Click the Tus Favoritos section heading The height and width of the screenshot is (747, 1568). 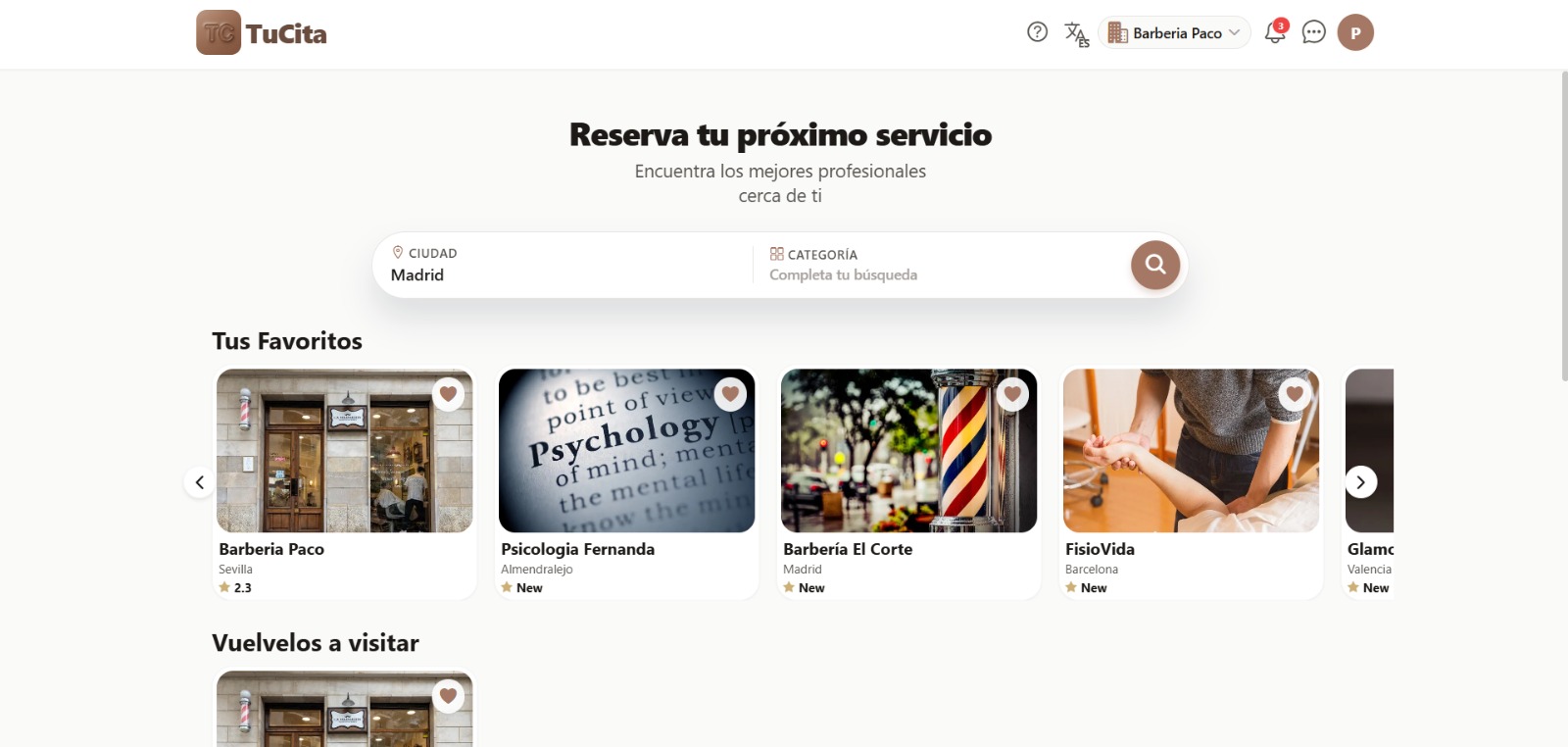pyautogui.click(x=287, y=341)
